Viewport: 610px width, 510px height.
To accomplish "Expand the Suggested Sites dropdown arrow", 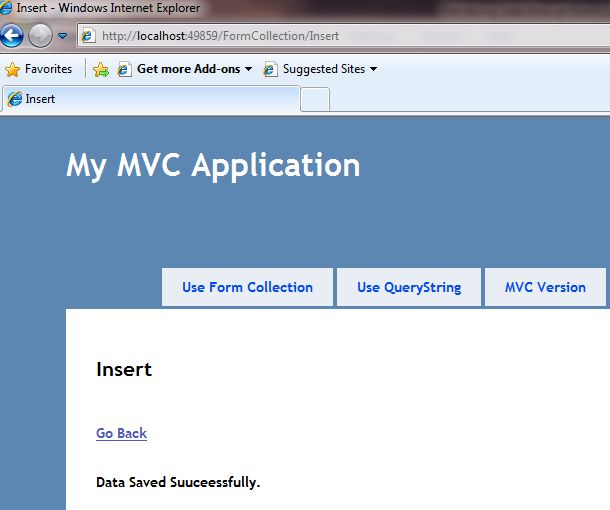I will tap(373, 69).
